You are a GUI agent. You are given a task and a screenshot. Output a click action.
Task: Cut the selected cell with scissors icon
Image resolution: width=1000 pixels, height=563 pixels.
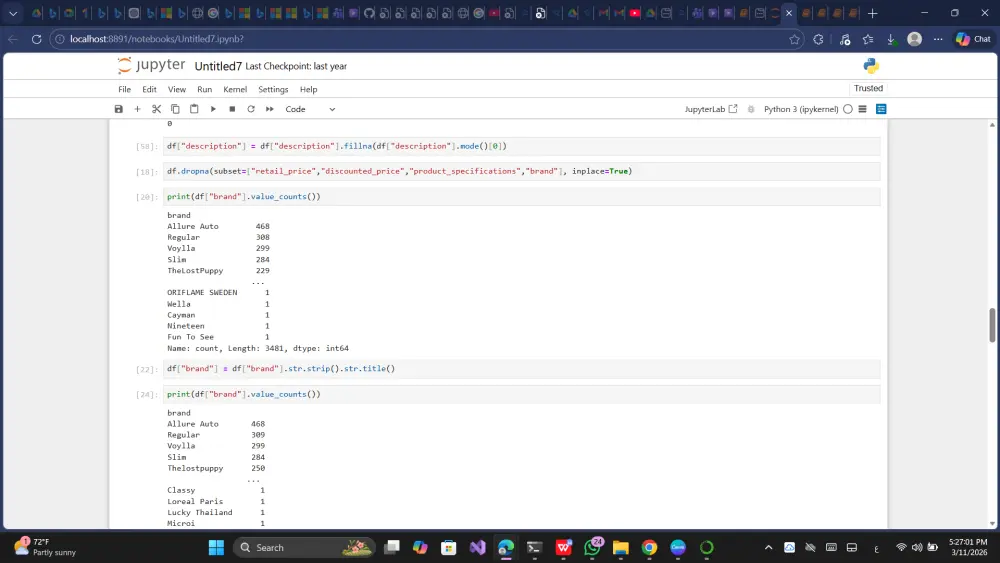pyautogui.click(x=156, y=109)
